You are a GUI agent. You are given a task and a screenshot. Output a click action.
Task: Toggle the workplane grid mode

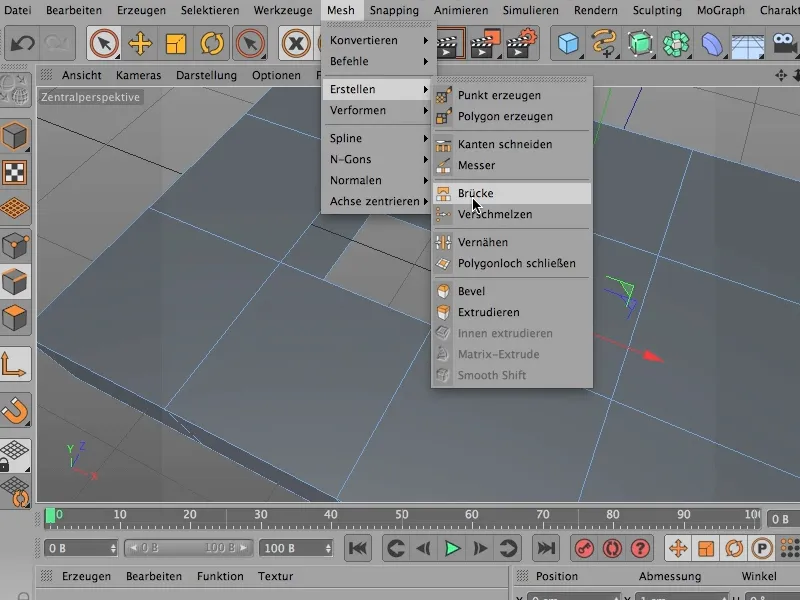pyautogui.click(x=15, y=208)
